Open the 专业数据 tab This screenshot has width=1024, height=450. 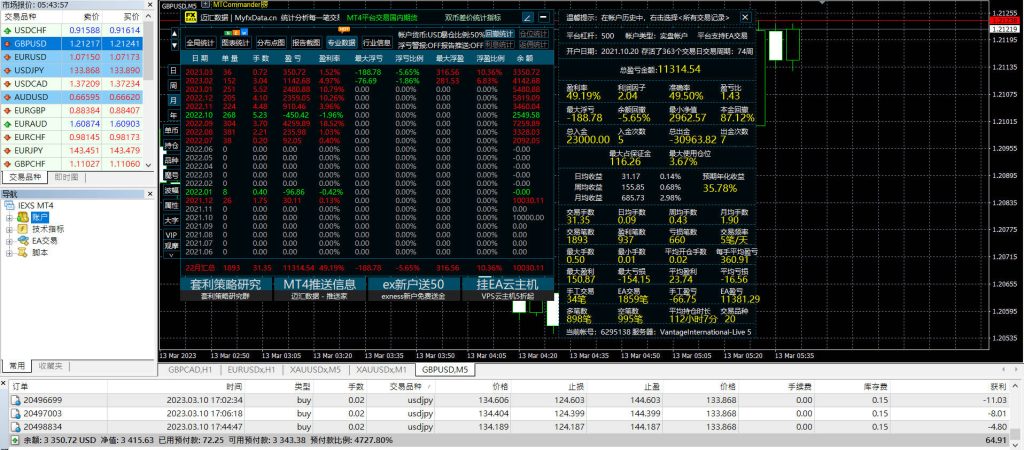pyautogui.click(x=341, y=43)
